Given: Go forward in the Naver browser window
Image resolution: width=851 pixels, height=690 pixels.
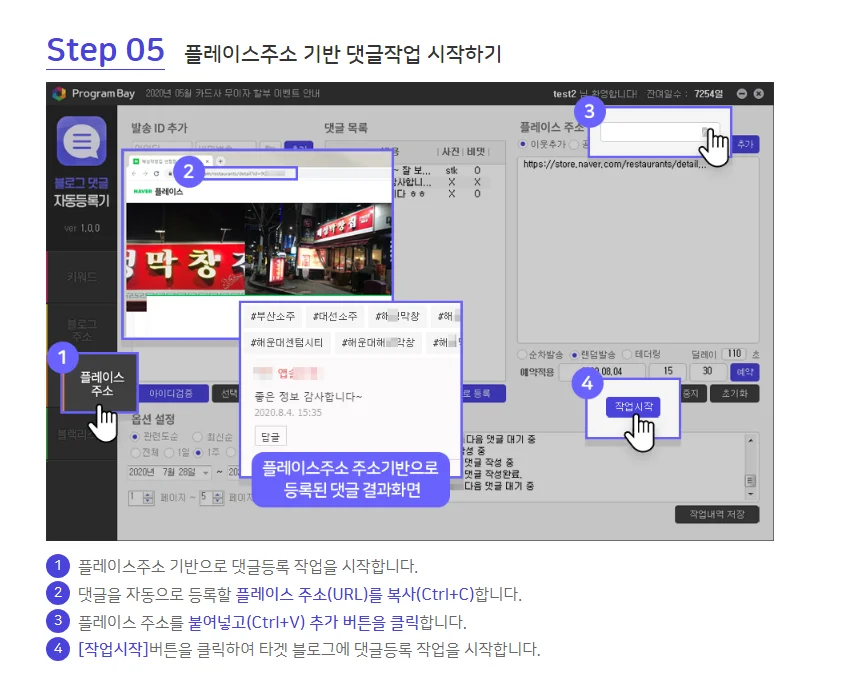Looking at the screenshot, I should pyautogui.click(x=145, y=174).
